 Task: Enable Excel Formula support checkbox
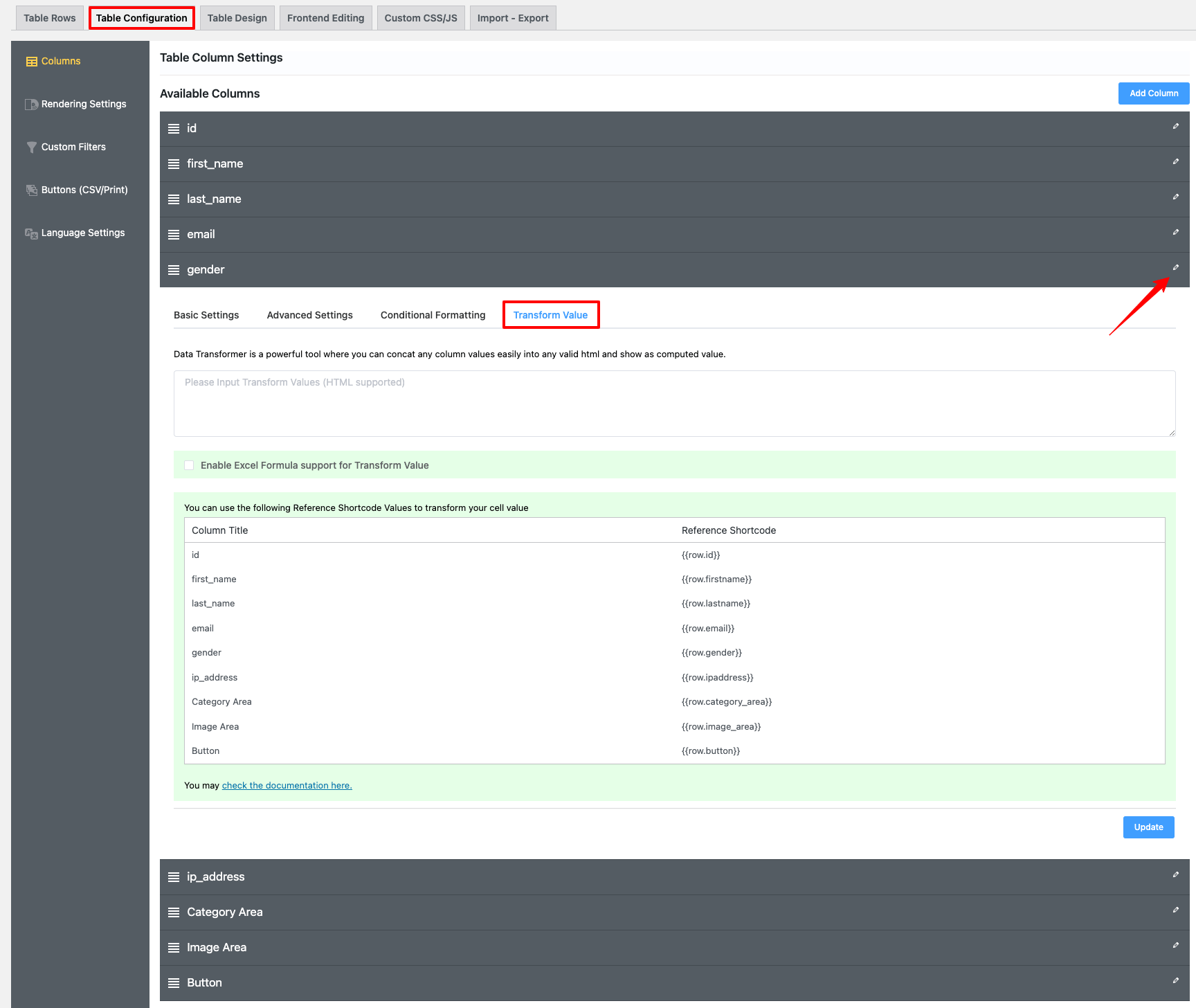[x=189, y=465]
